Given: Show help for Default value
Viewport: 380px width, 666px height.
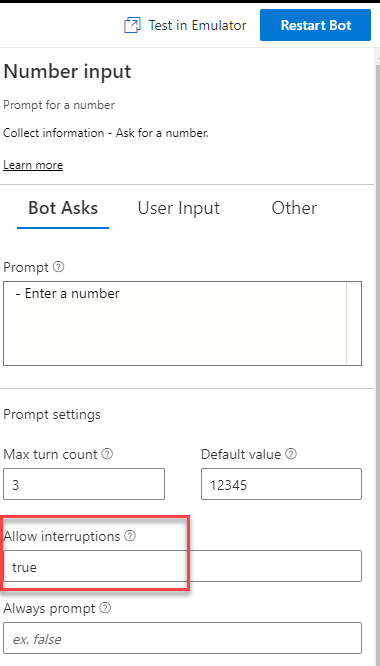Looking at the screenshot, I should (x=291, y=454).
